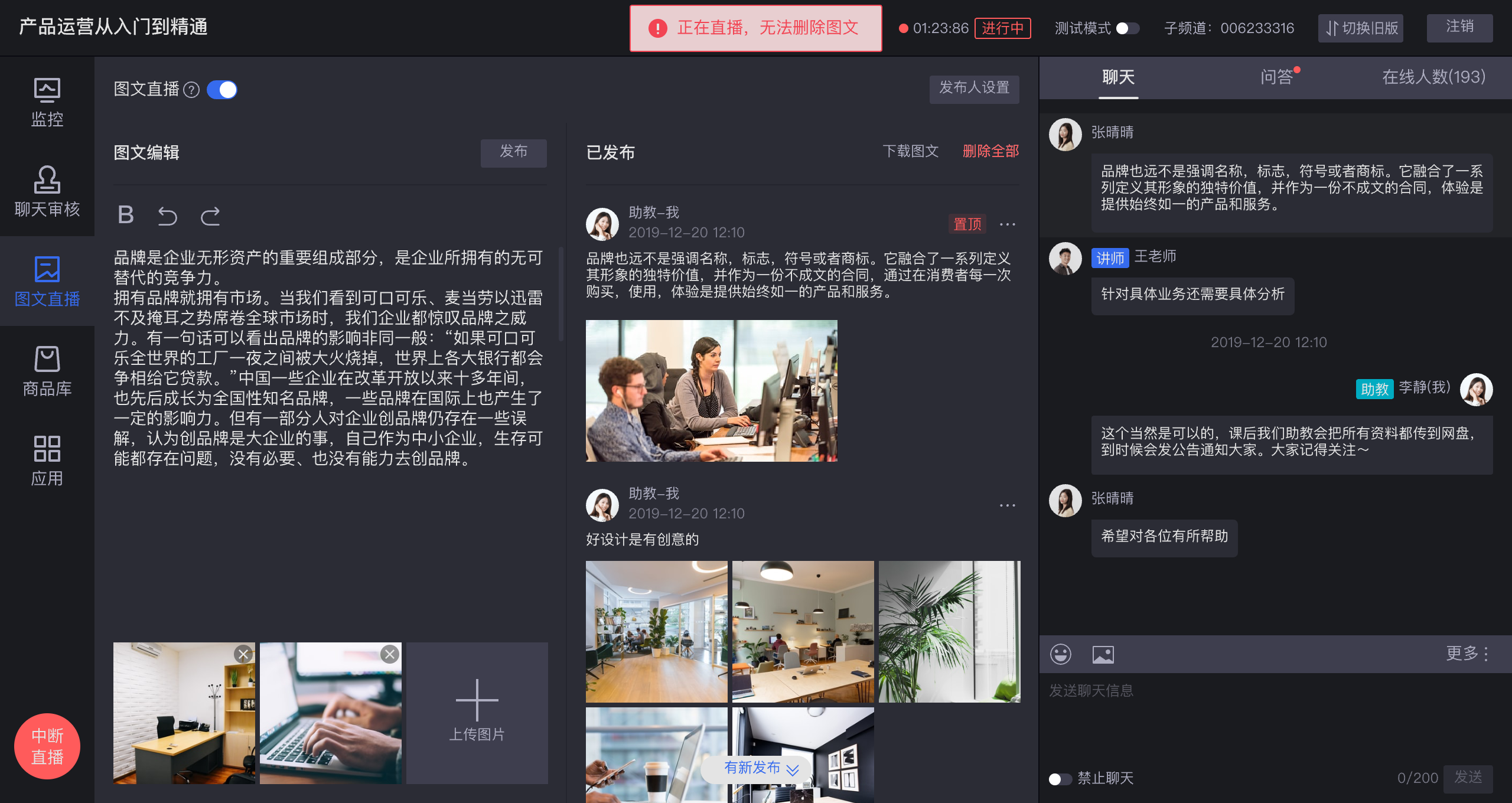
Task: Click 删除全部 delete all link
Action: pos(990,152)
